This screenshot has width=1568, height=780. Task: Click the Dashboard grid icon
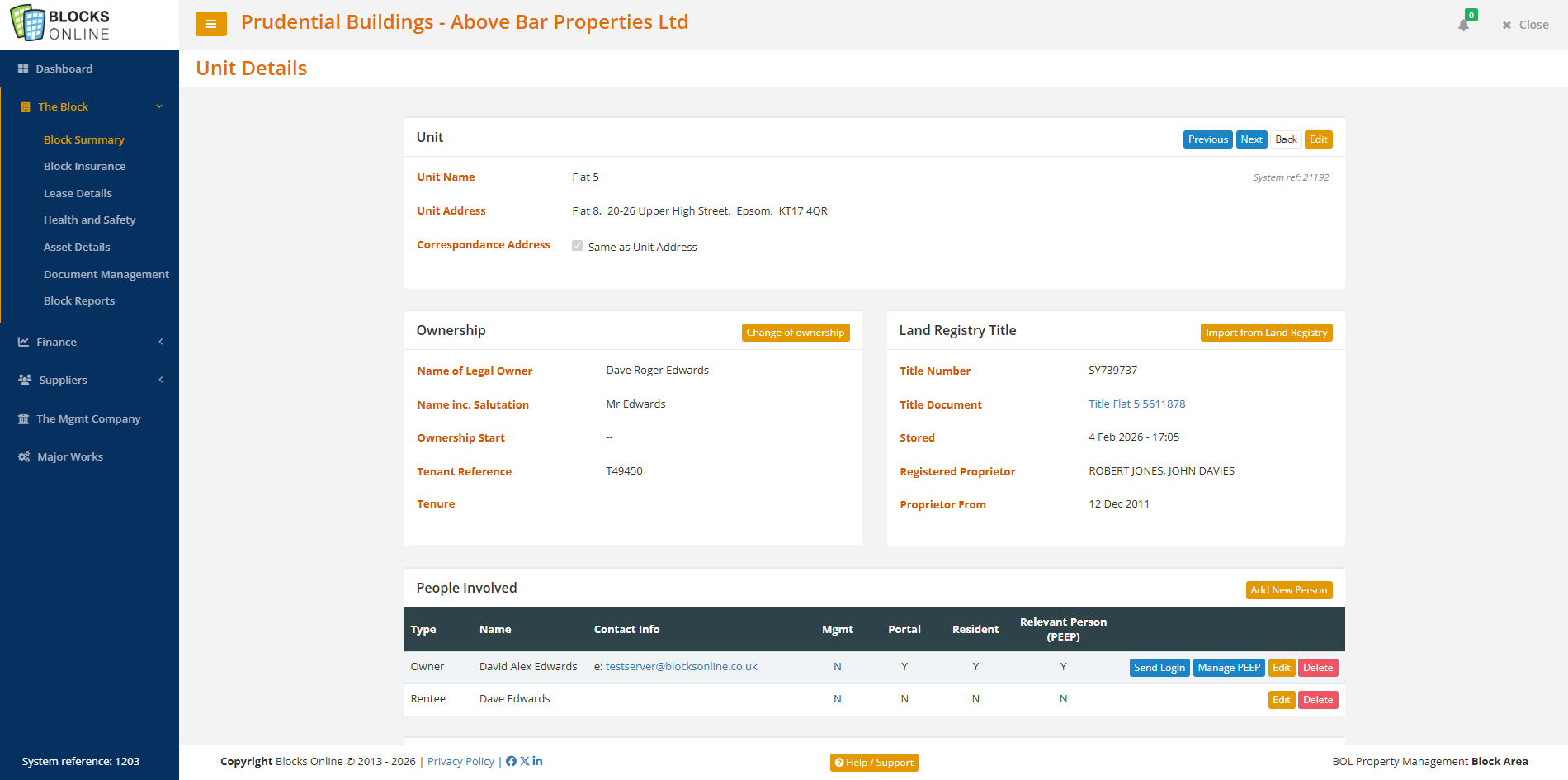coord(23,69)
